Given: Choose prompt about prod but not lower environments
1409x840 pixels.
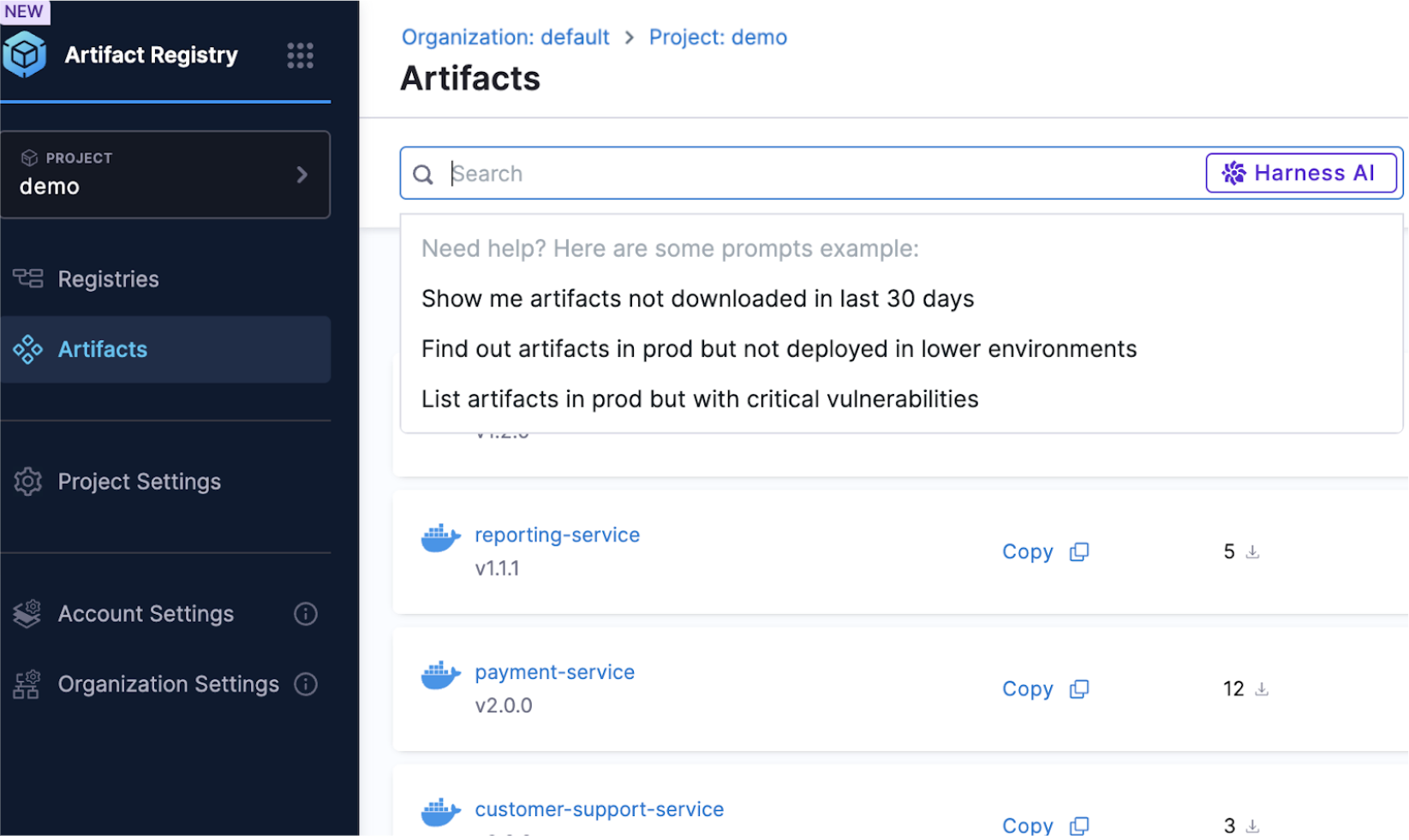Looking at the screenshot, I should coord(779,349).
